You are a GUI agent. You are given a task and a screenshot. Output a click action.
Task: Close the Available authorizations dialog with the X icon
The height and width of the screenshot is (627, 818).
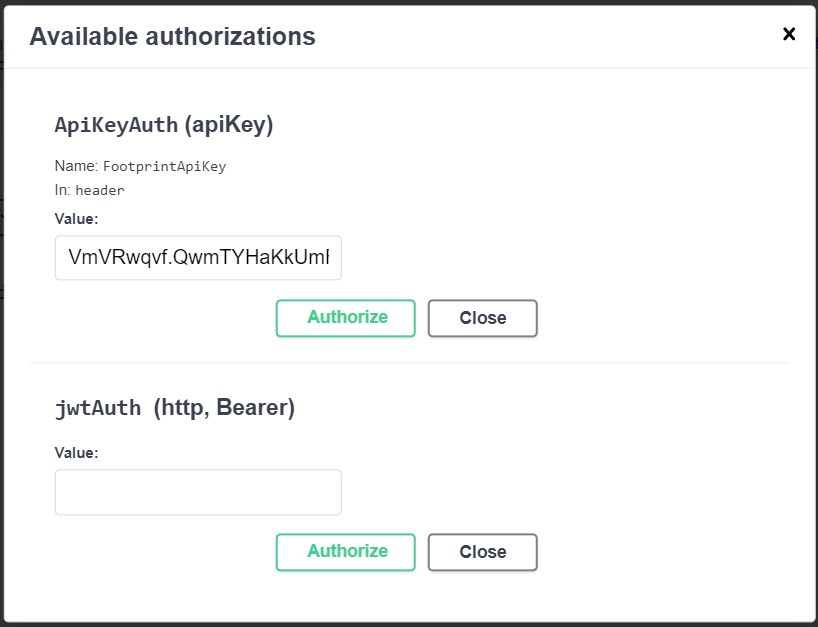click(x=789, y=33)
